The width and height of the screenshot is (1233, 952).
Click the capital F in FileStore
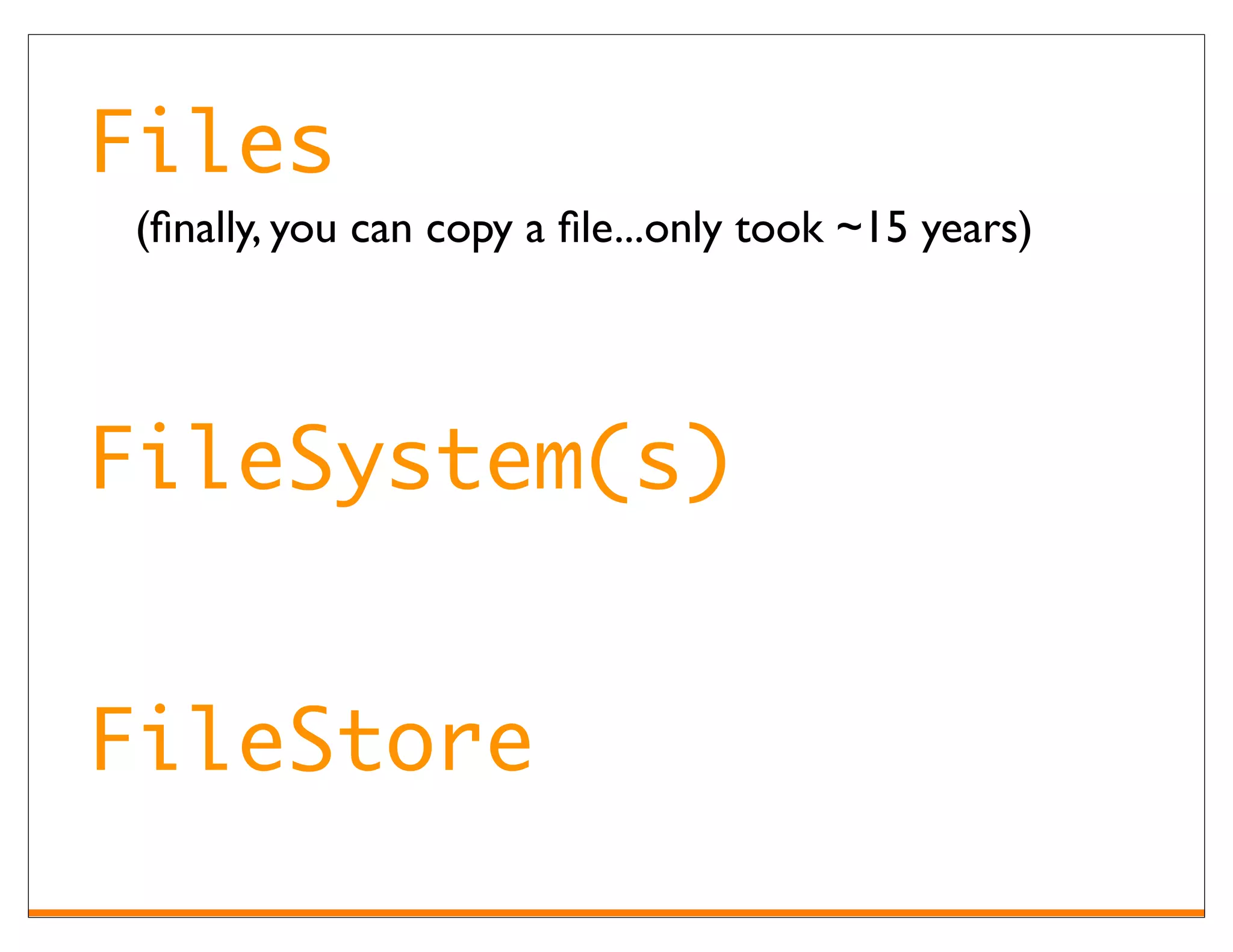coord(113,738)
